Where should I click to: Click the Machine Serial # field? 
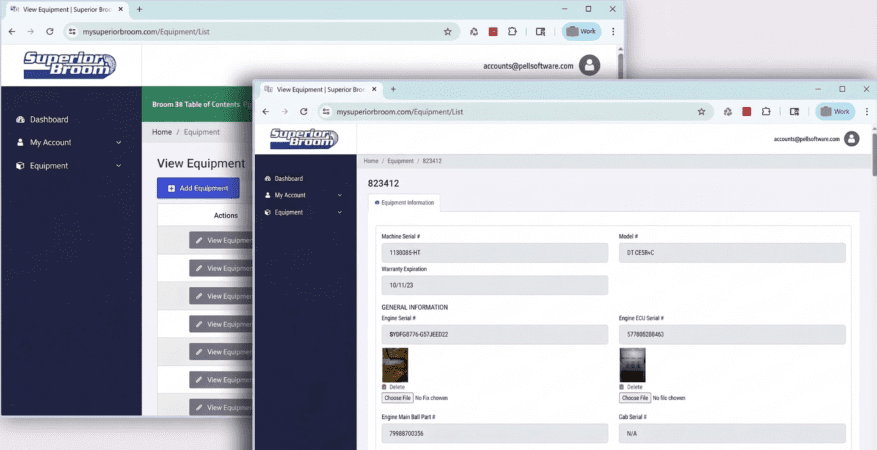coord(494,253)
